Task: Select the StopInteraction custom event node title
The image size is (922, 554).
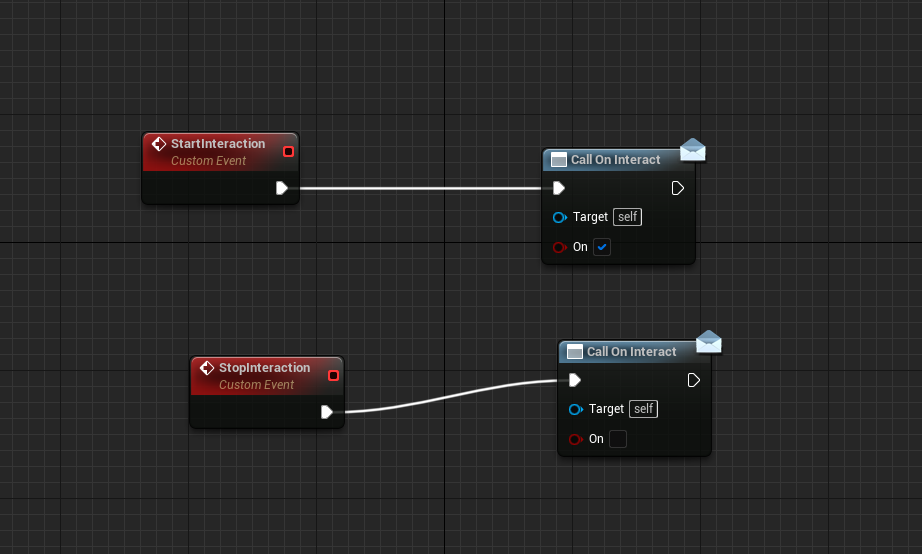Action: pos(265,368)
